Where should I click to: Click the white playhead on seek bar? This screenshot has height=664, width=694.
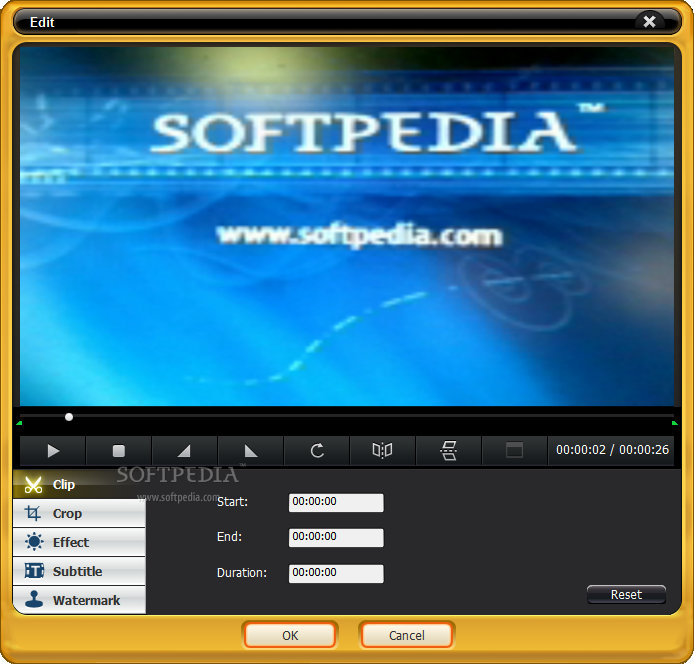tap(69, 417)
